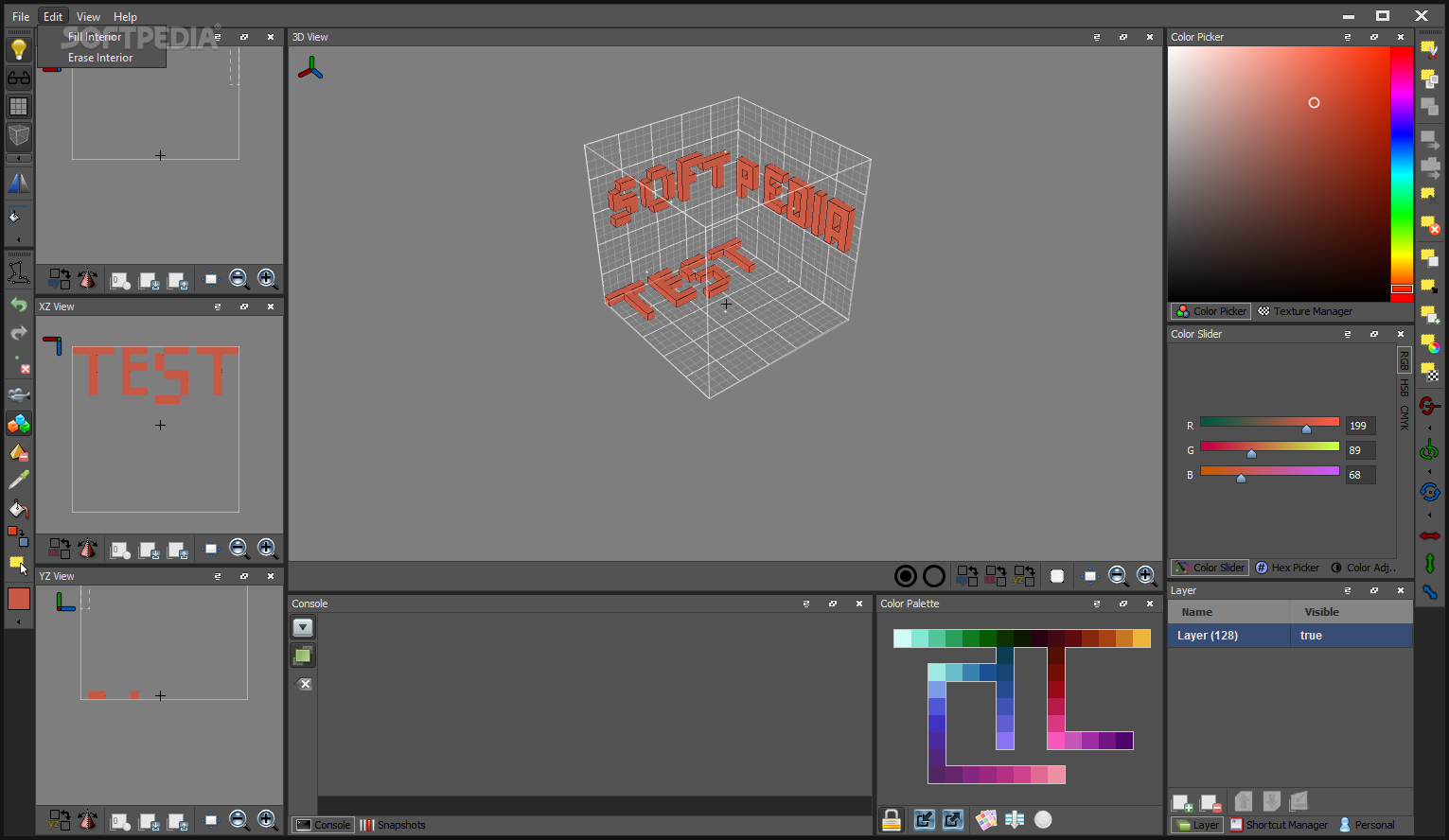The image size is (1449, 840).
Task: Open the Shortcut Manager tab
Action: point(1279,825)
